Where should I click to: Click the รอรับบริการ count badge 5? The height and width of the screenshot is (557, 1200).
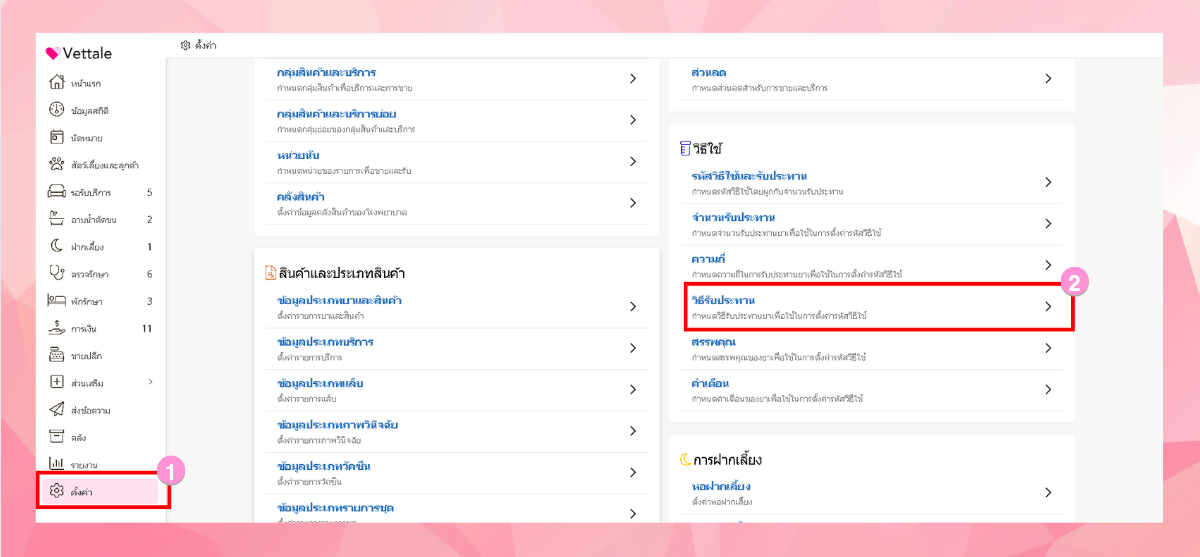149,192
